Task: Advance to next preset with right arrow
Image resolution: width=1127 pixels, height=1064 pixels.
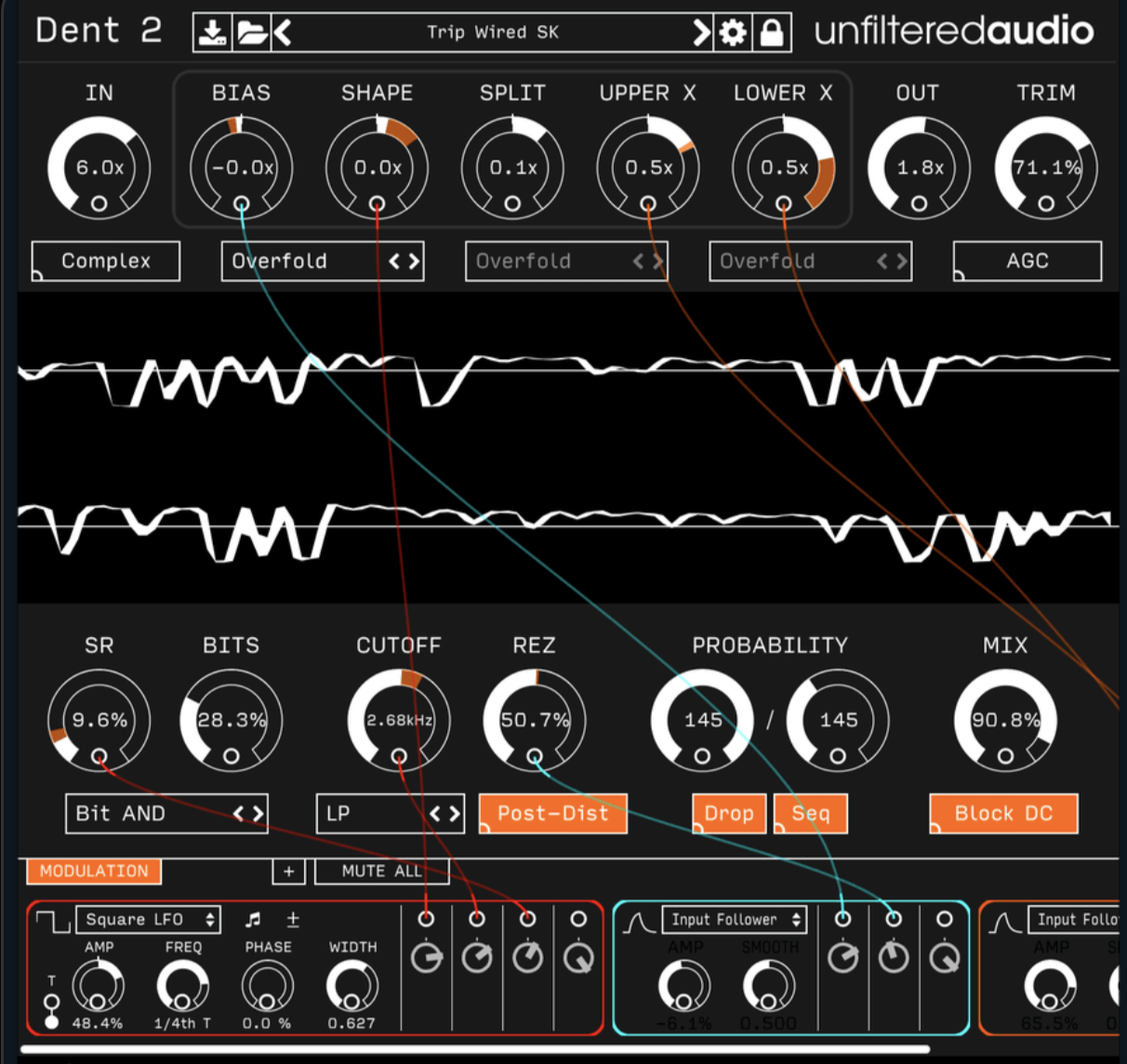Action: 701,33
